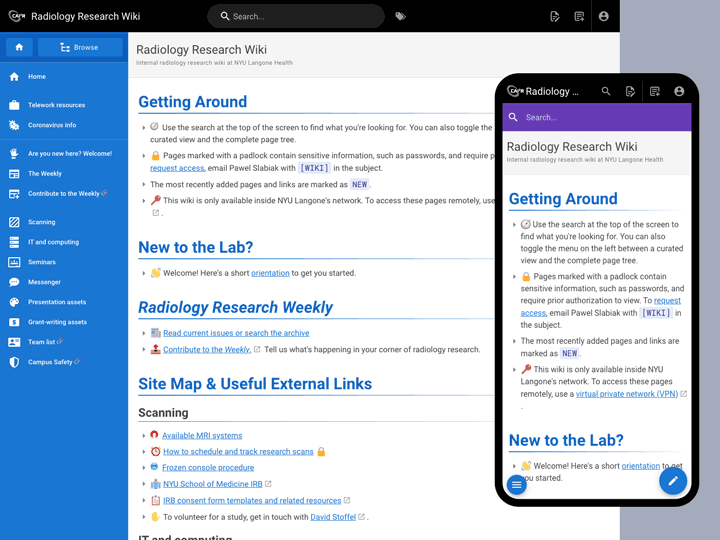Screen dimensions: 720x540
Task: Open Available MRI systems link
Action: (202, 435)
